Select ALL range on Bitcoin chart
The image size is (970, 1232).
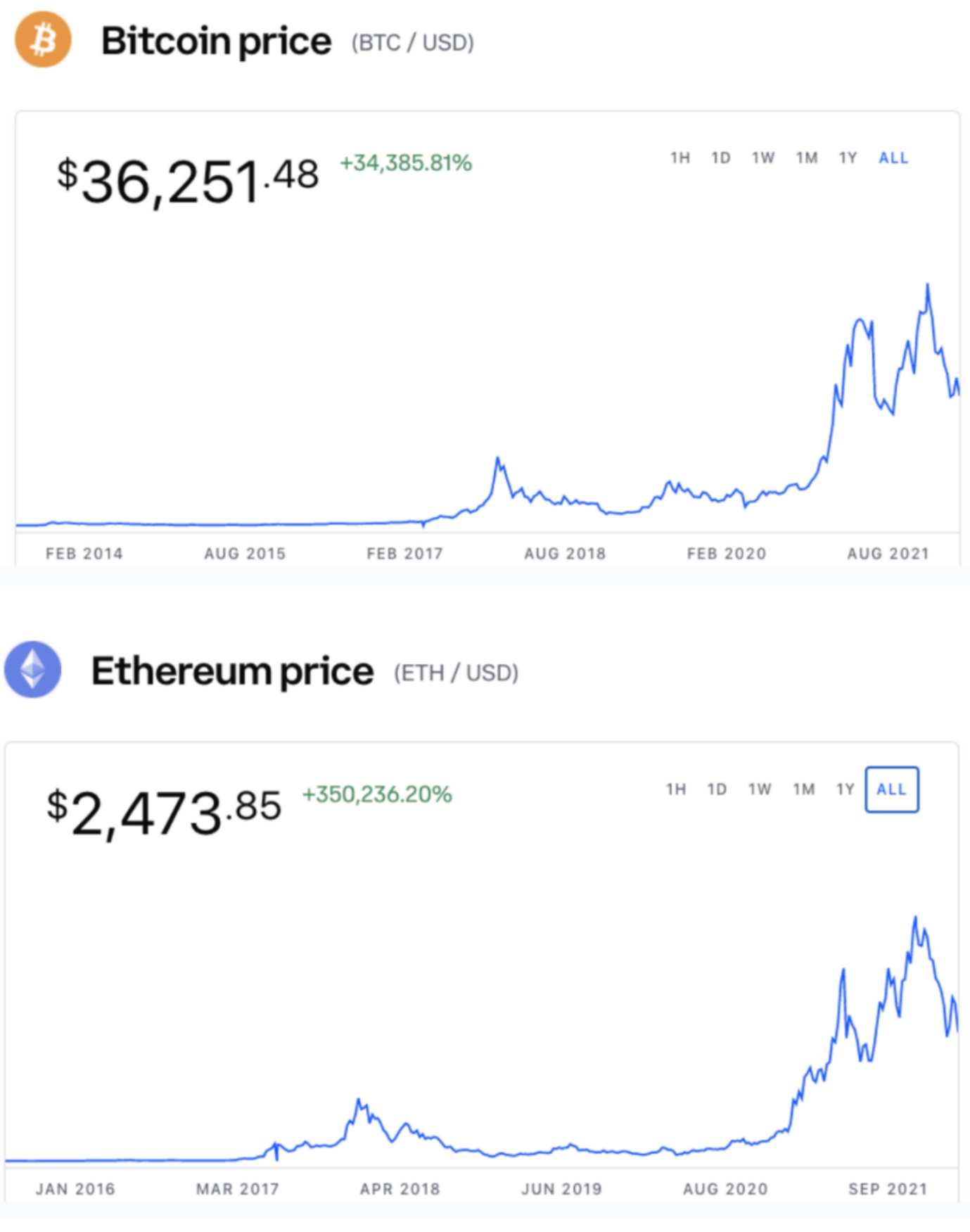tap(893, 158)
